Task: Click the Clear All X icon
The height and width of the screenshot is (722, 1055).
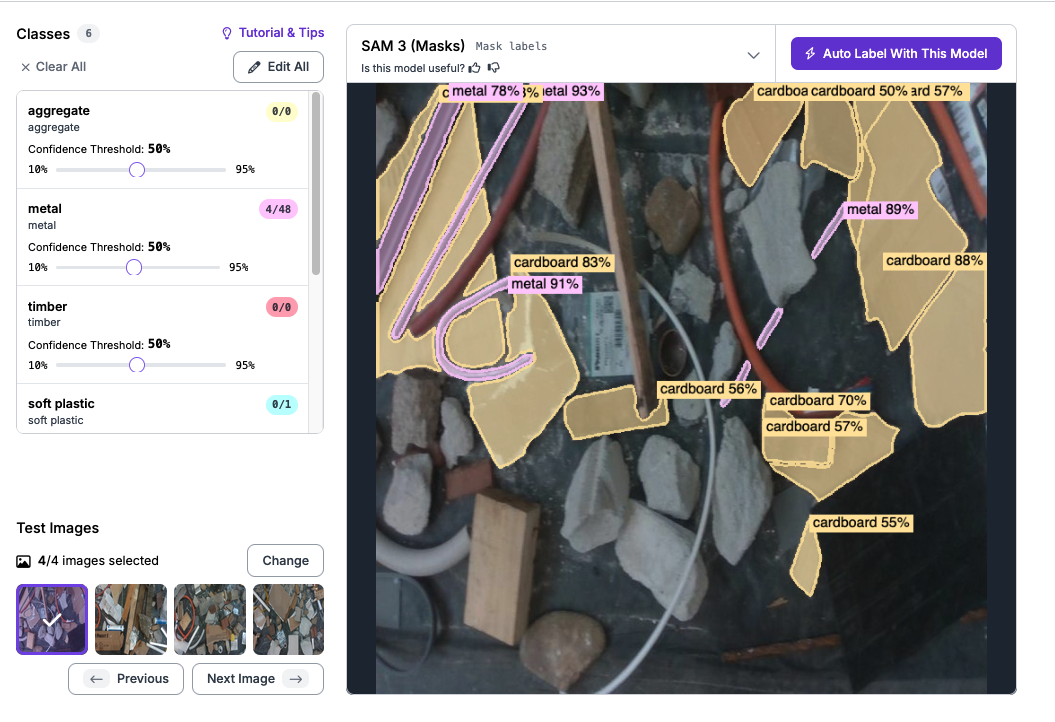Action: [25, 67]
